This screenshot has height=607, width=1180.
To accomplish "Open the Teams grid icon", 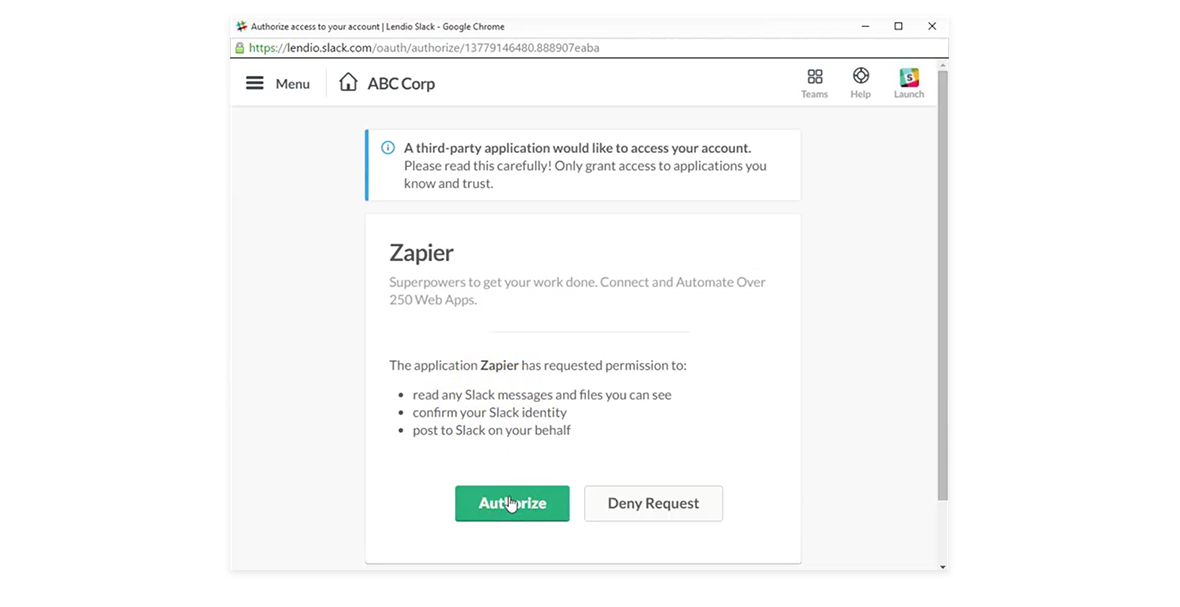I will point(814,76).
